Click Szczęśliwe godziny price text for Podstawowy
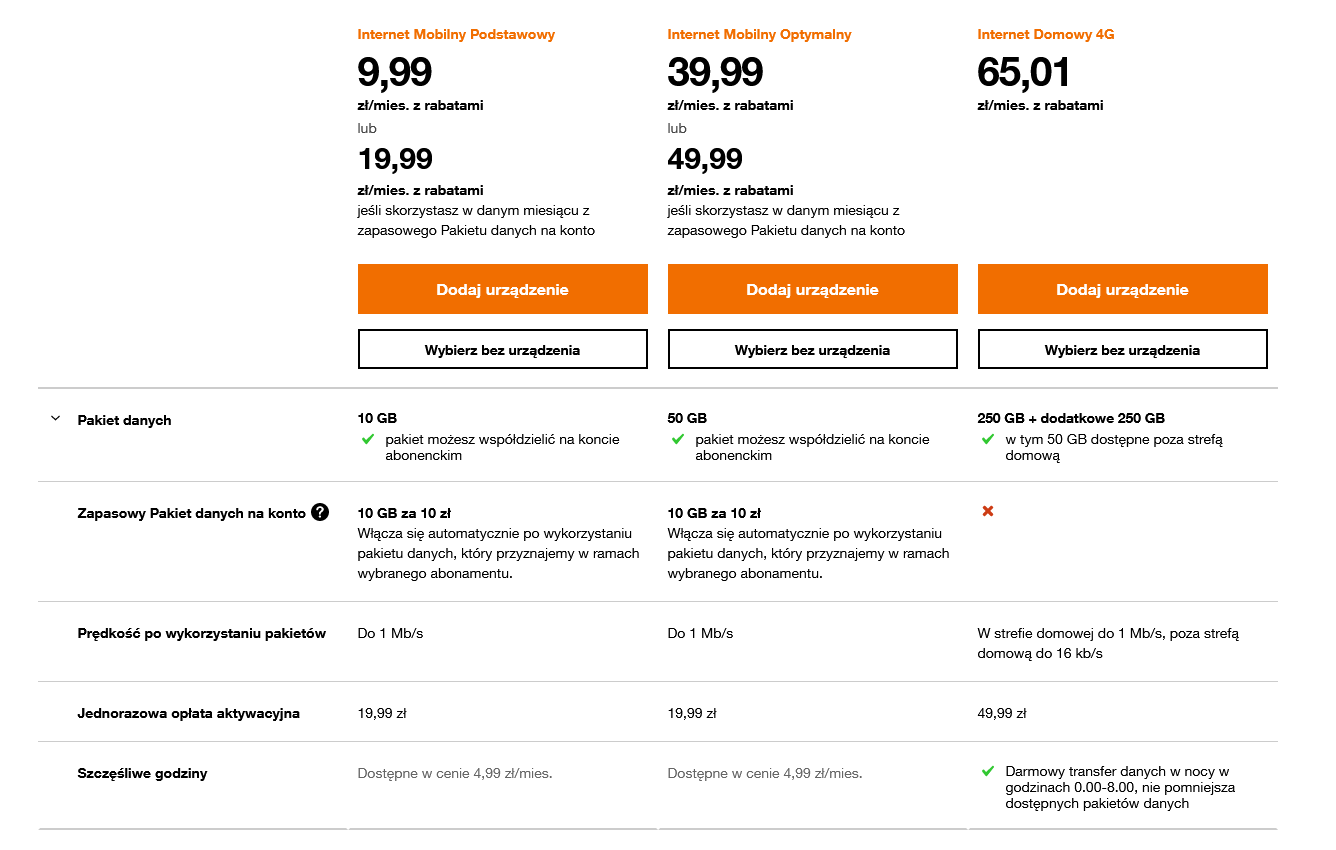This screenshot has height=850, width=1336. tap(455, 773)
